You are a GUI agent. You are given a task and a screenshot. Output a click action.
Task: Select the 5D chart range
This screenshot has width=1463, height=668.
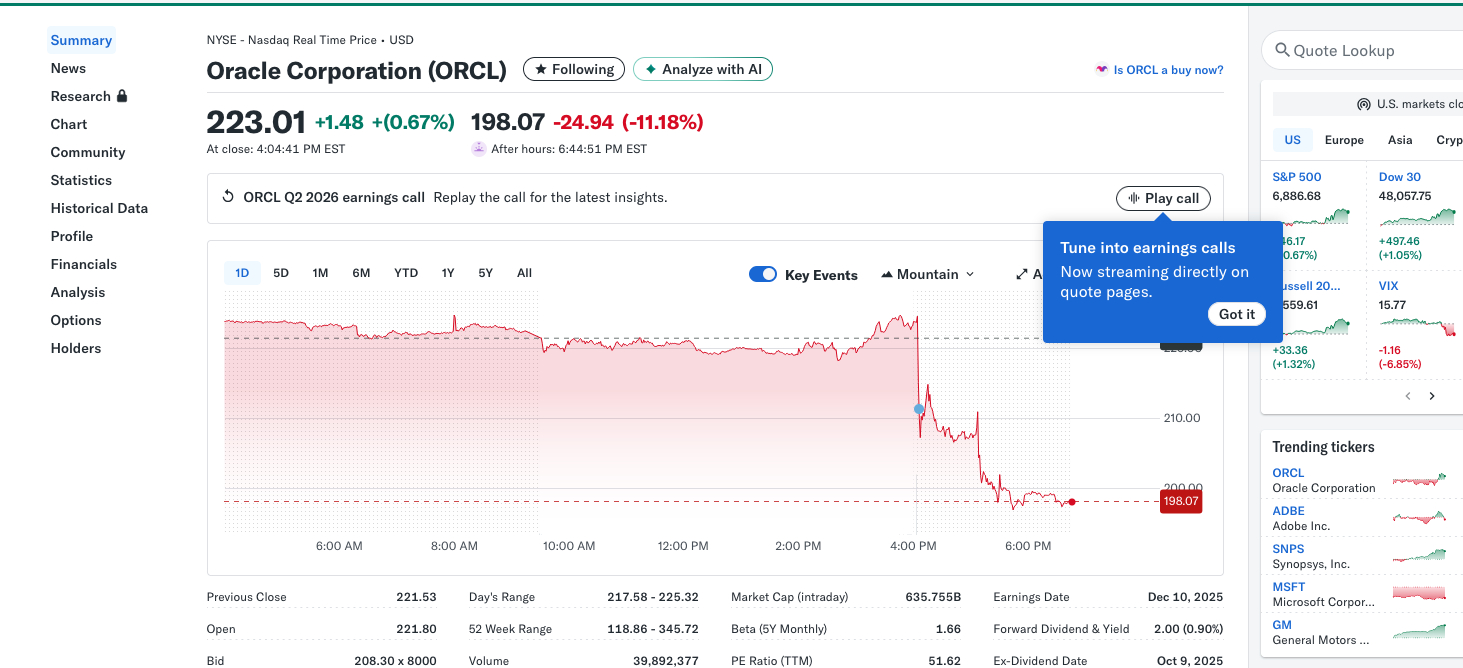click(281, 273)
